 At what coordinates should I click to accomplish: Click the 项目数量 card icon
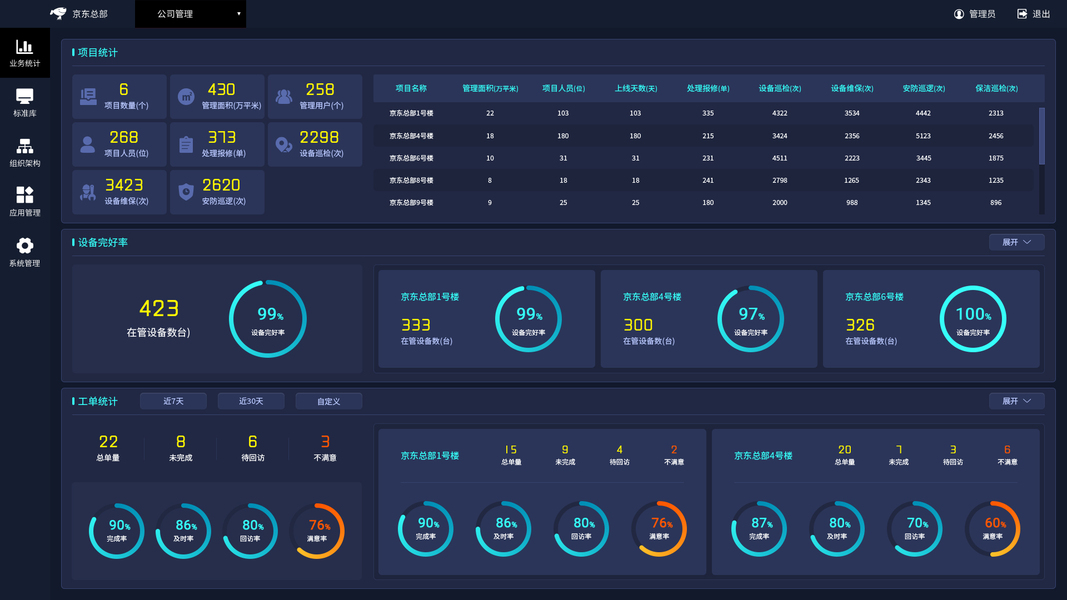point(88,97)
